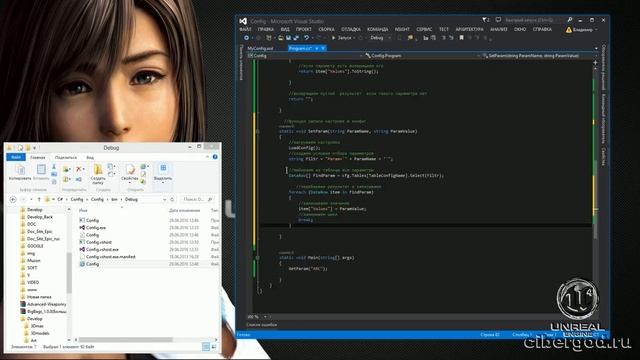The image size is (640, 360).
Task: Click the Explorer refresh icon beside address bar
Action: [172, 199]
